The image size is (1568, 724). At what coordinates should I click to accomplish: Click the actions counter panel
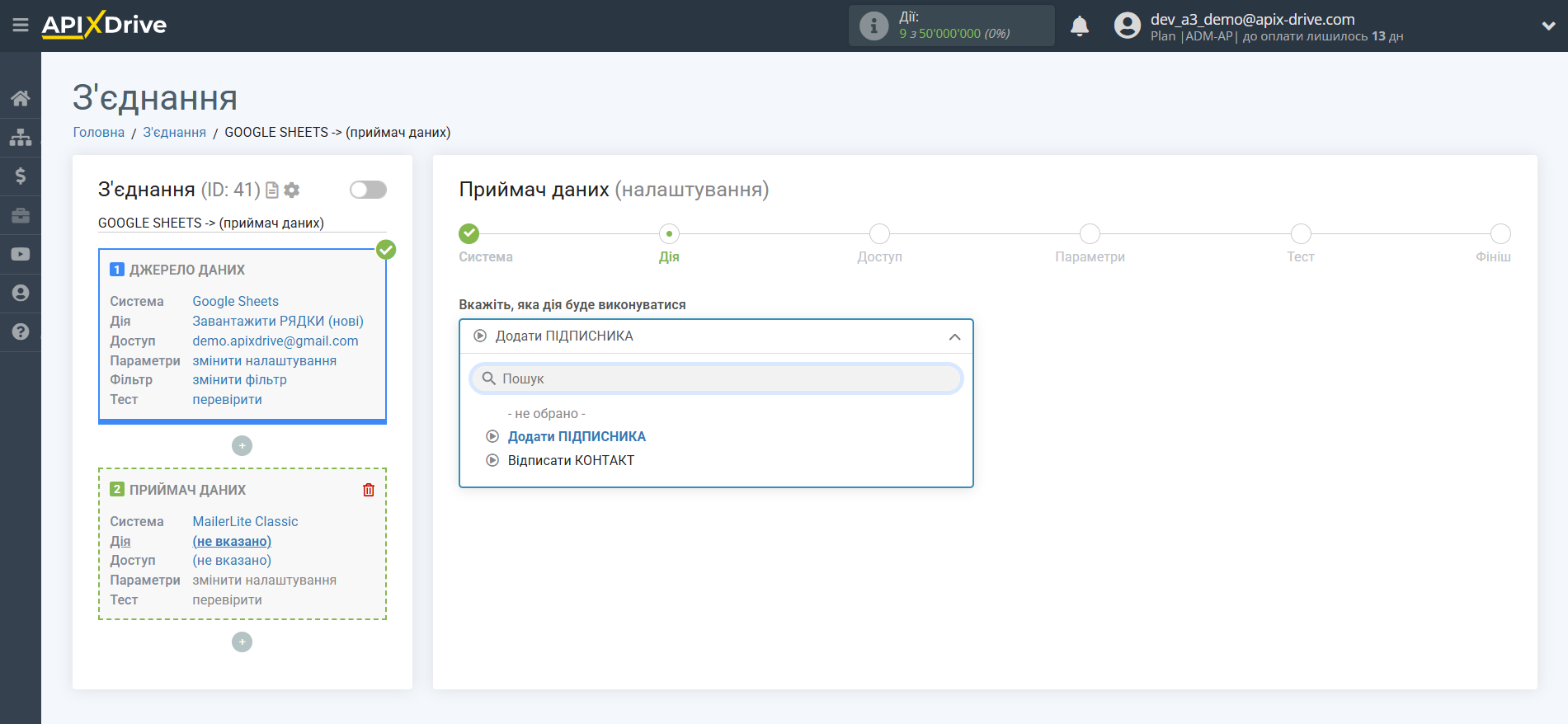pos(951,26)
